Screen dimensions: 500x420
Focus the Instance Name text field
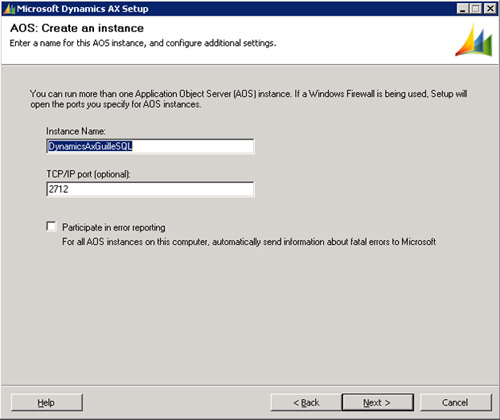tap(150, 146)
